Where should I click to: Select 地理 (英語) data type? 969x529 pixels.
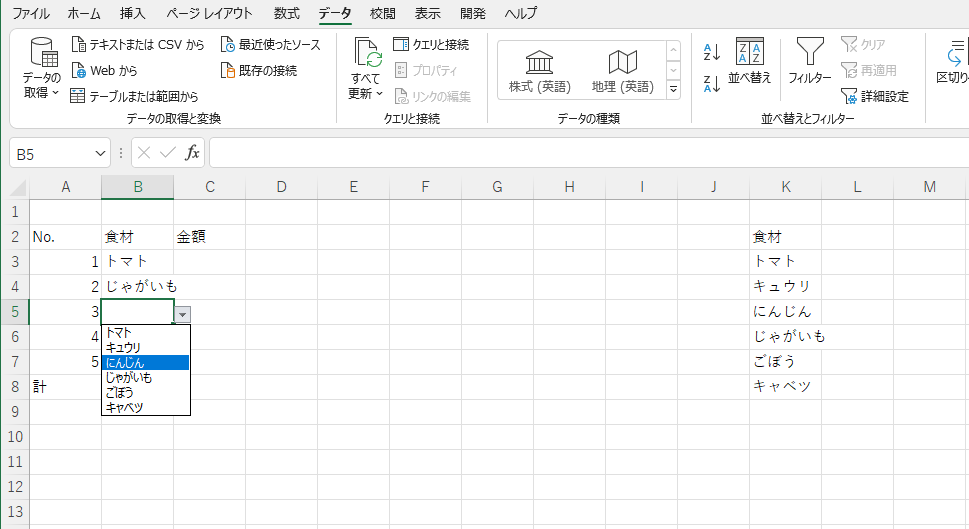coord(622,71)
